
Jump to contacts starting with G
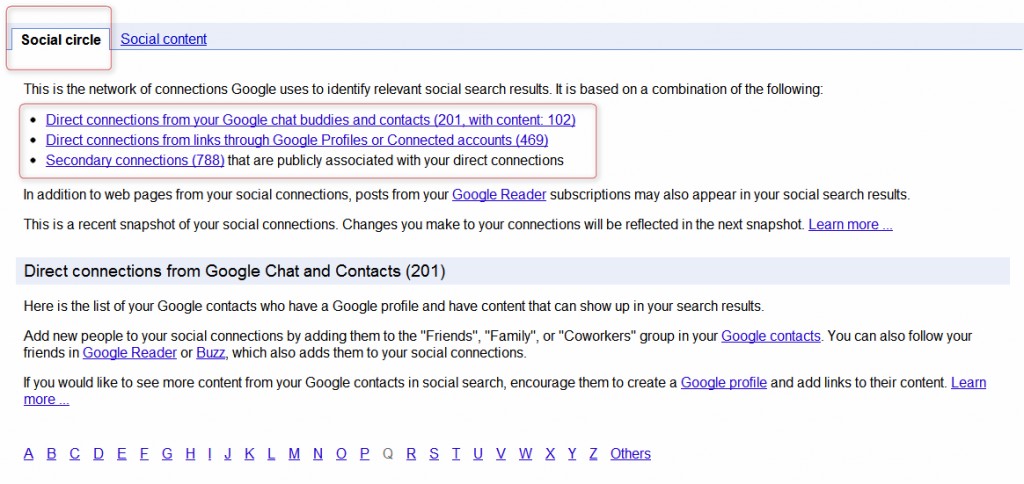(x=167, y=454)
